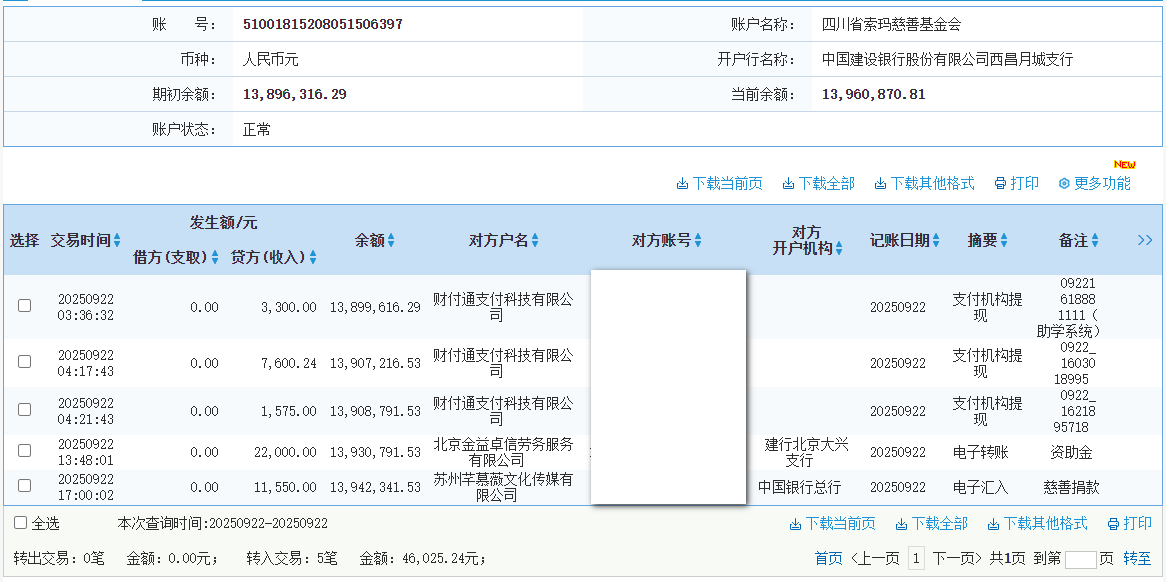Click bottom download all icon
Image resolution: width=1166 pixels, height=582 pixels.
[901, 524]
